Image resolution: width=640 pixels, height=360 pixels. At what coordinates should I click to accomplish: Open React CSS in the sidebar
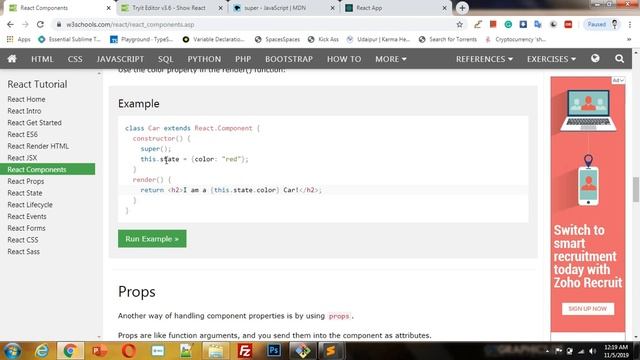tap(22, 240)
